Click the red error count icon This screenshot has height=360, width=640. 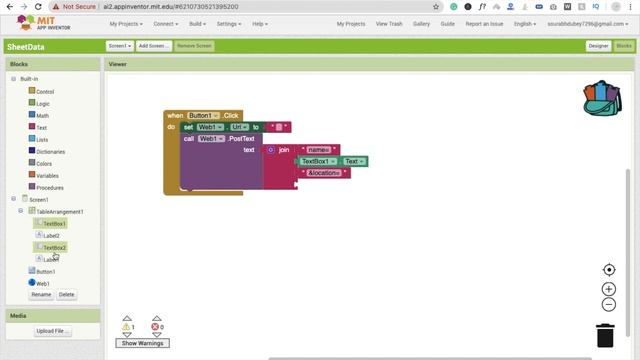point(155,327)
